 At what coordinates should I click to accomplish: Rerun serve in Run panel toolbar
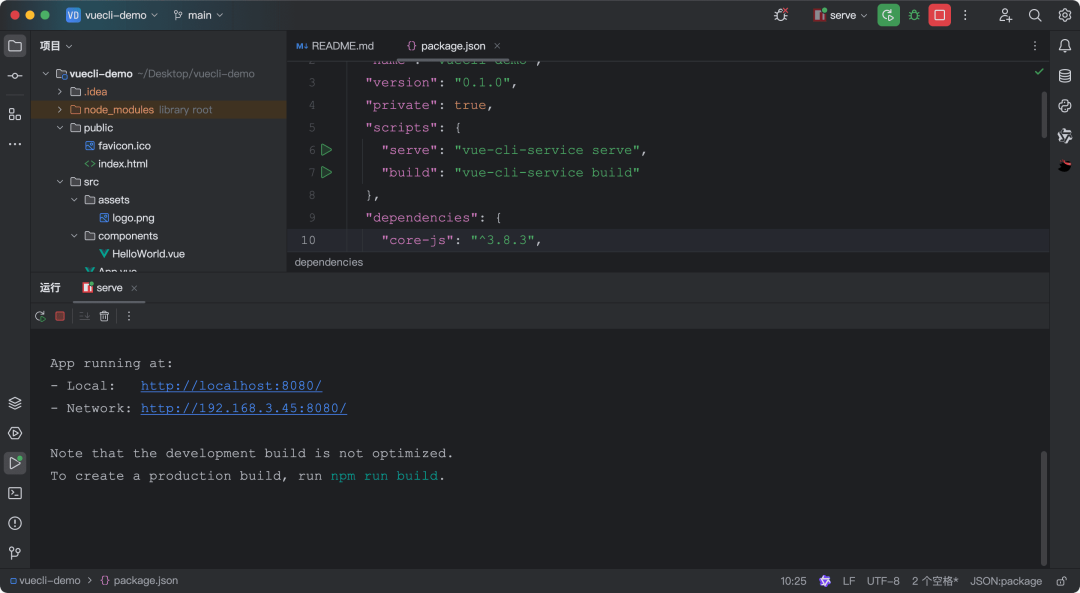coord(40,316)
